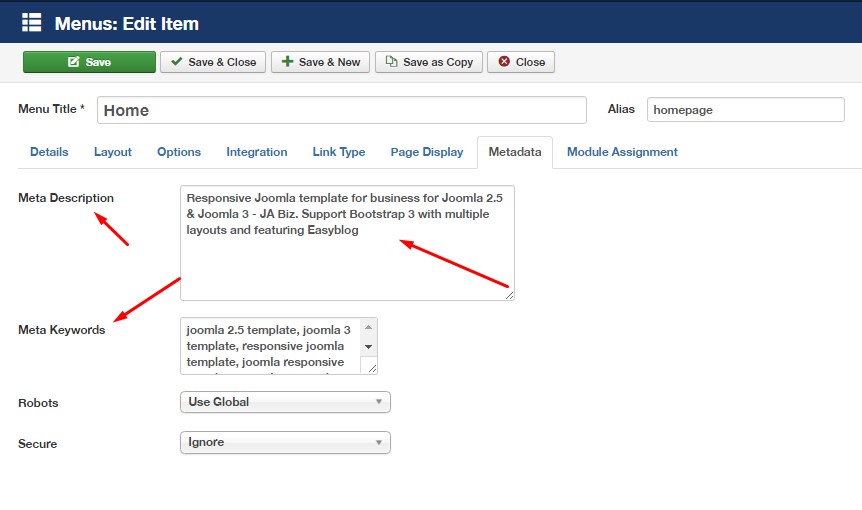Click Meta Keywords scrollbar down arrow
Image resolution: width=862 pixels, height=510 pixels.
coord(368,347)
